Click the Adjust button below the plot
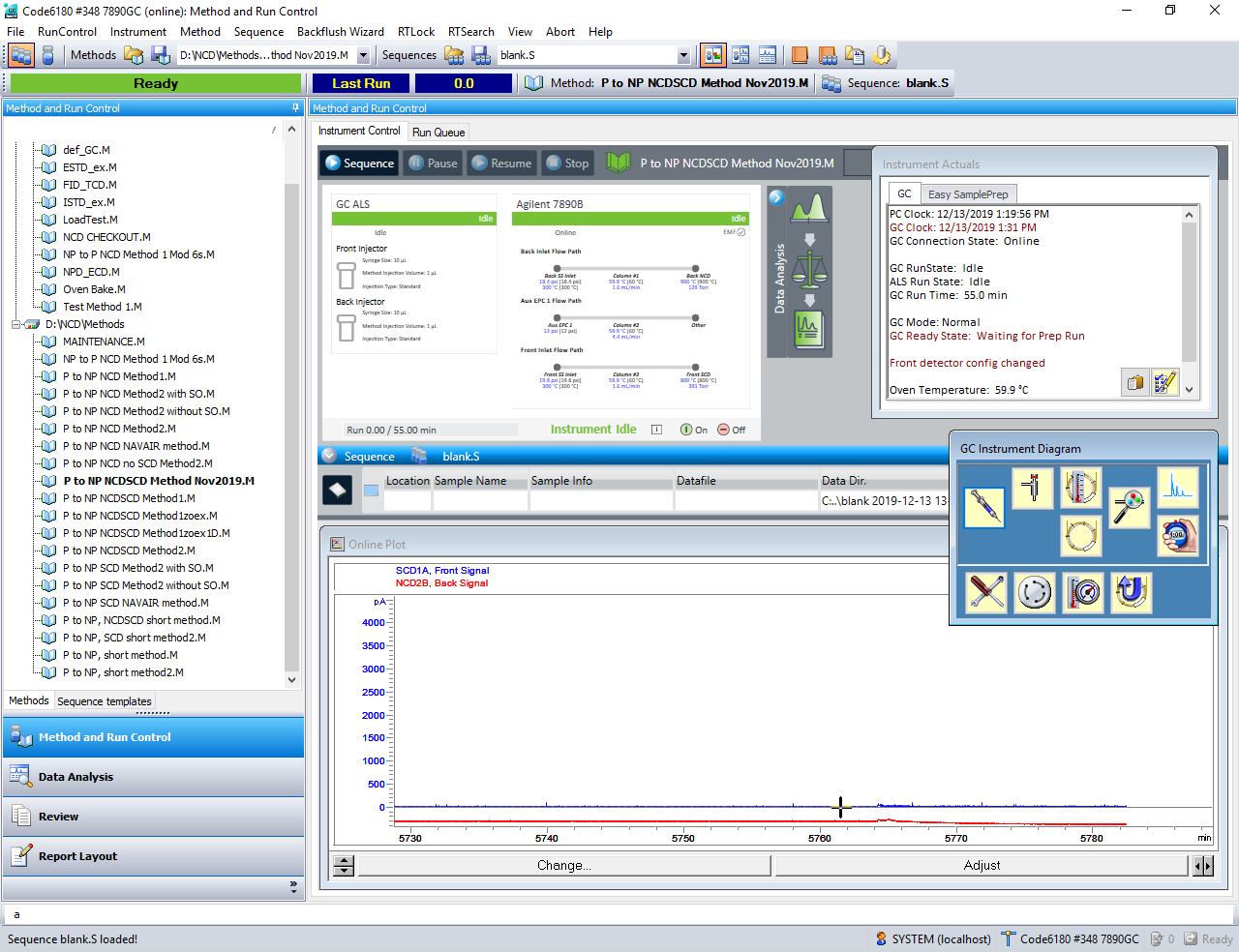The image size is (1239, 952). 982,866
